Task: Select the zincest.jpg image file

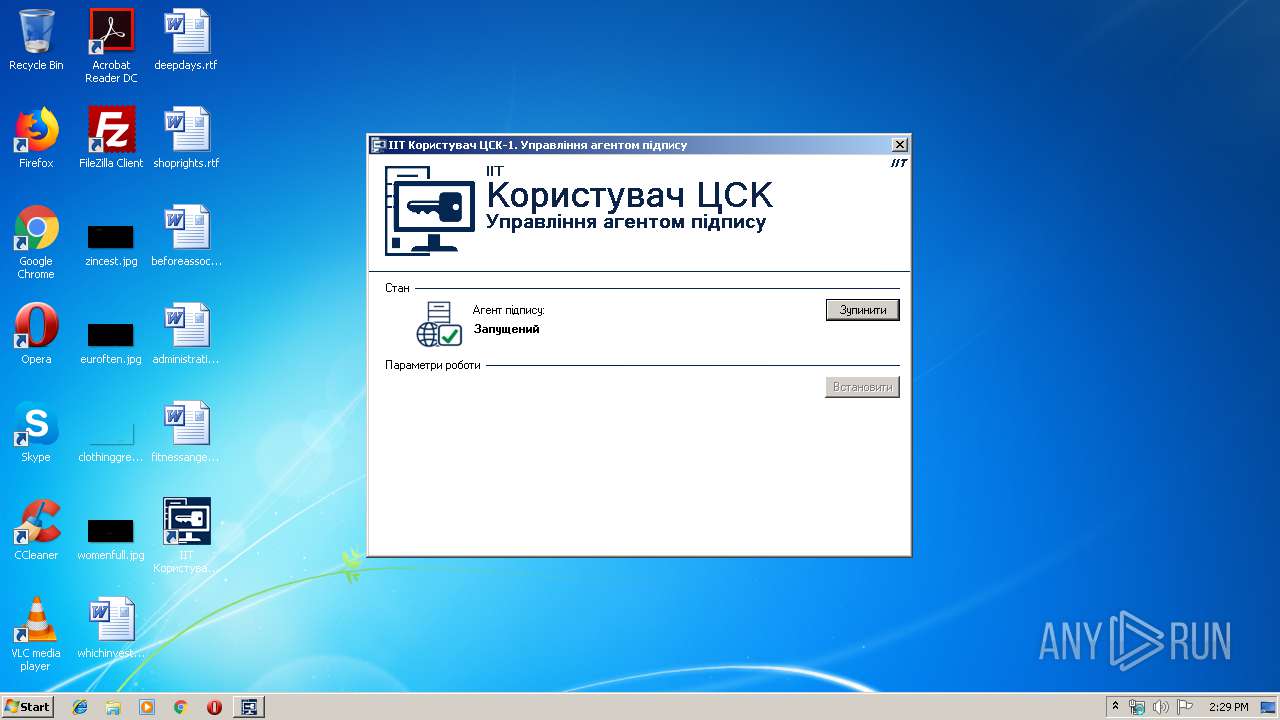Action: tap(111, 245)
